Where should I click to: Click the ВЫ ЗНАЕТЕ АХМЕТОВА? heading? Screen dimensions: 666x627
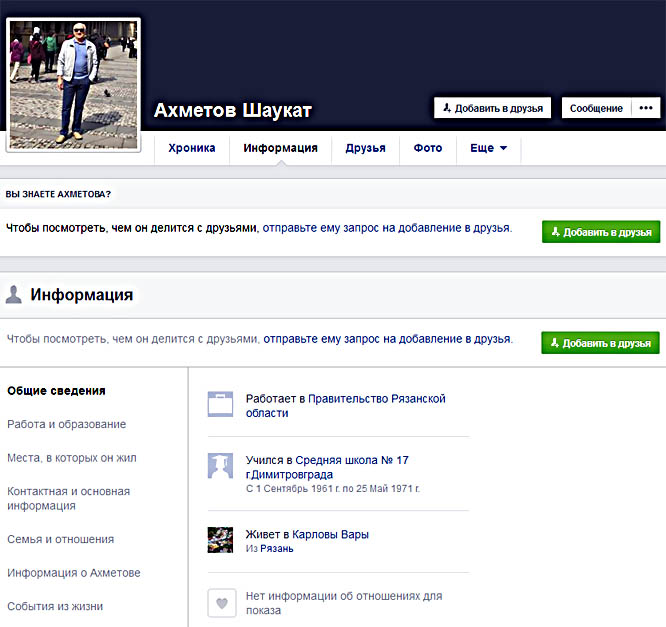point(58,194)
